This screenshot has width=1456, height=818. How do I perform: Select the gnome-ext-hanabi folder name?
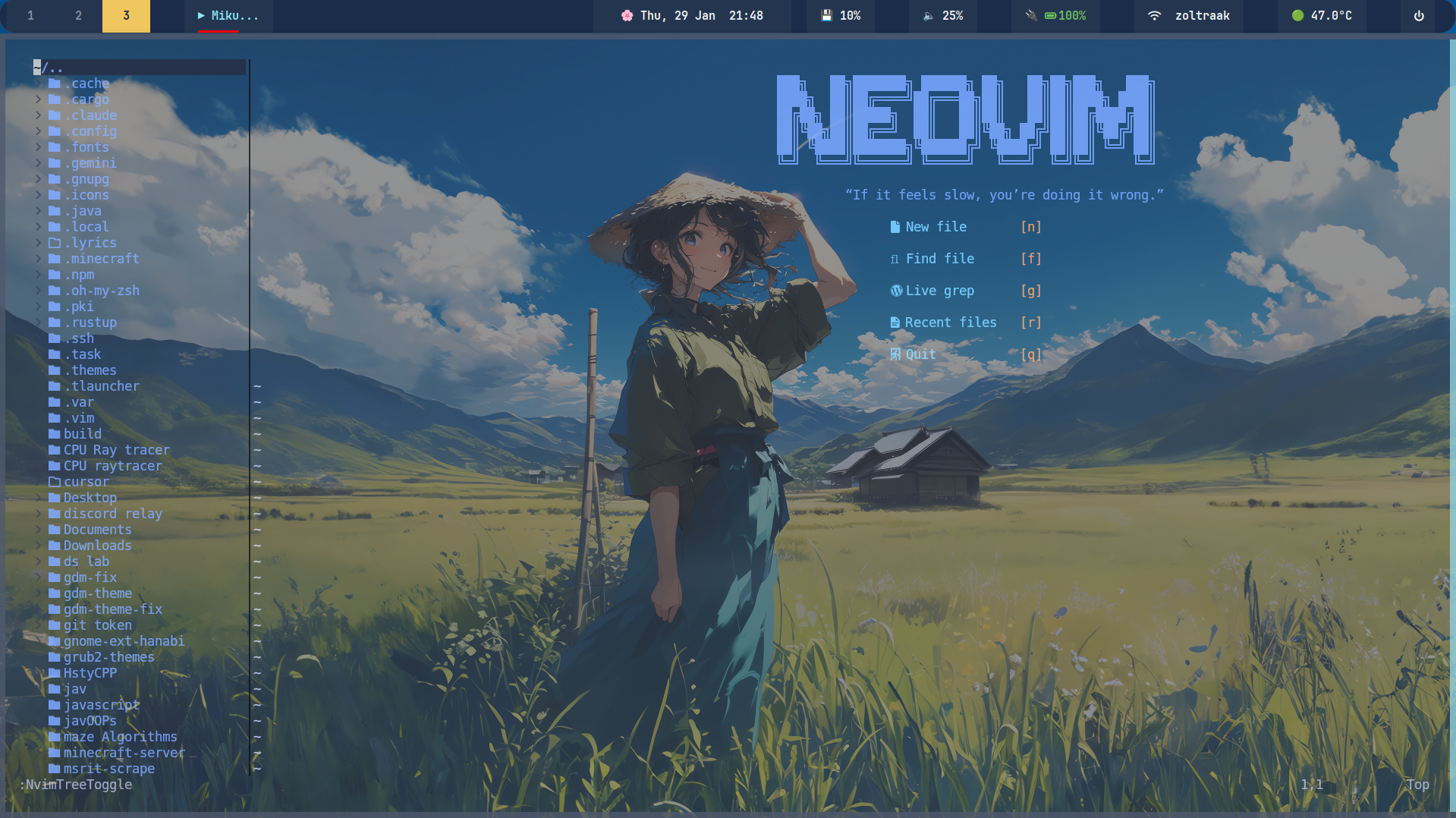(x=124, y=641)
